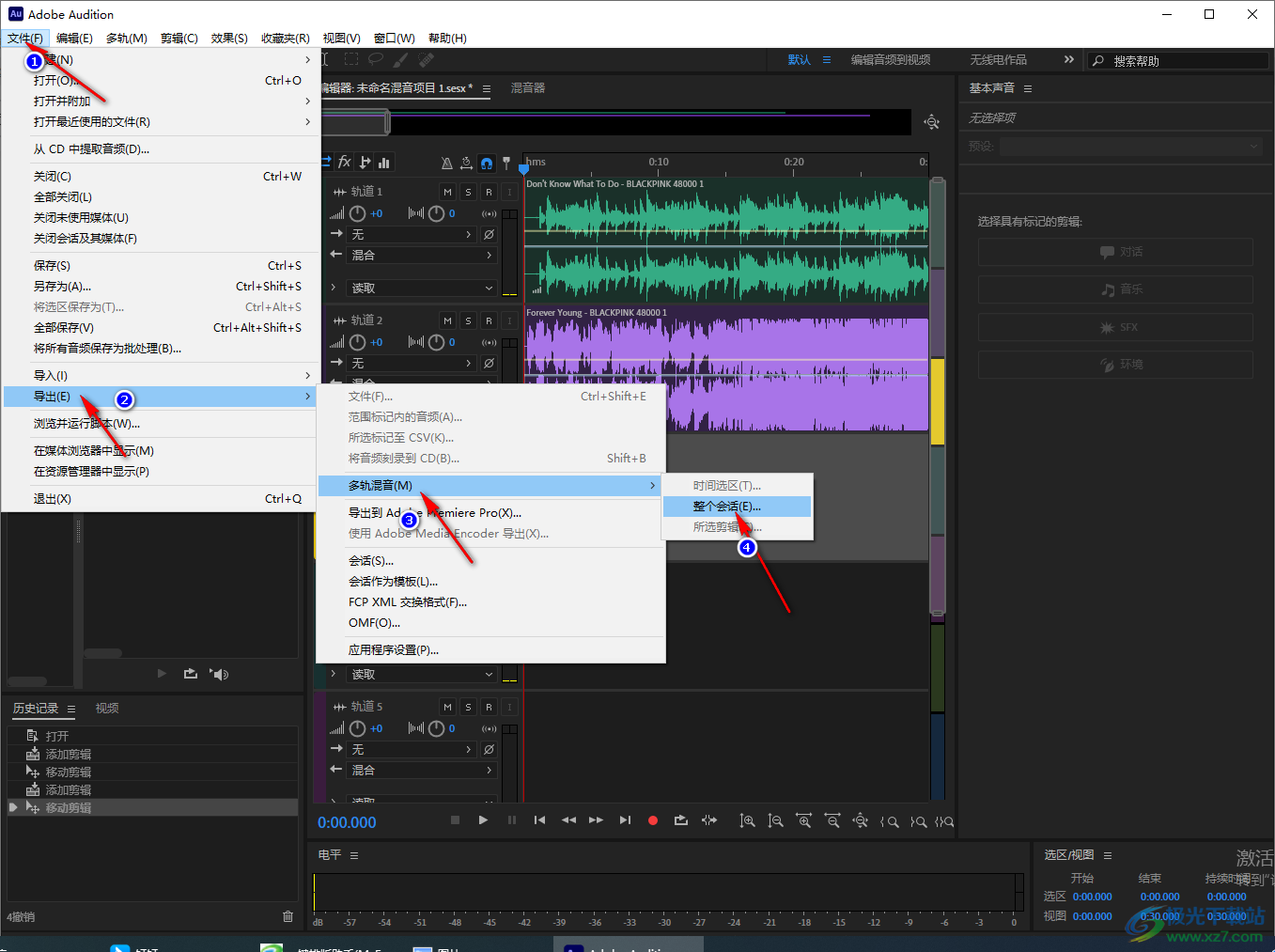
Task: Click the search help magnifier icon
Action: [x=1098, y=60]
